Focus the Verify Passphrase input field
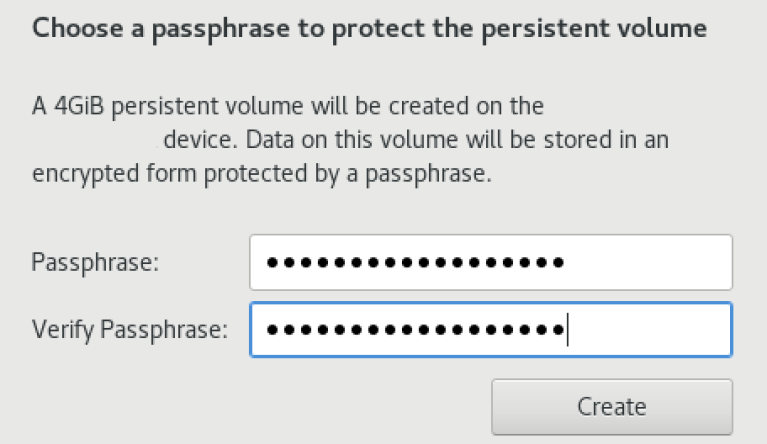This screenshot has height=444, width=767. coord(490,330)
